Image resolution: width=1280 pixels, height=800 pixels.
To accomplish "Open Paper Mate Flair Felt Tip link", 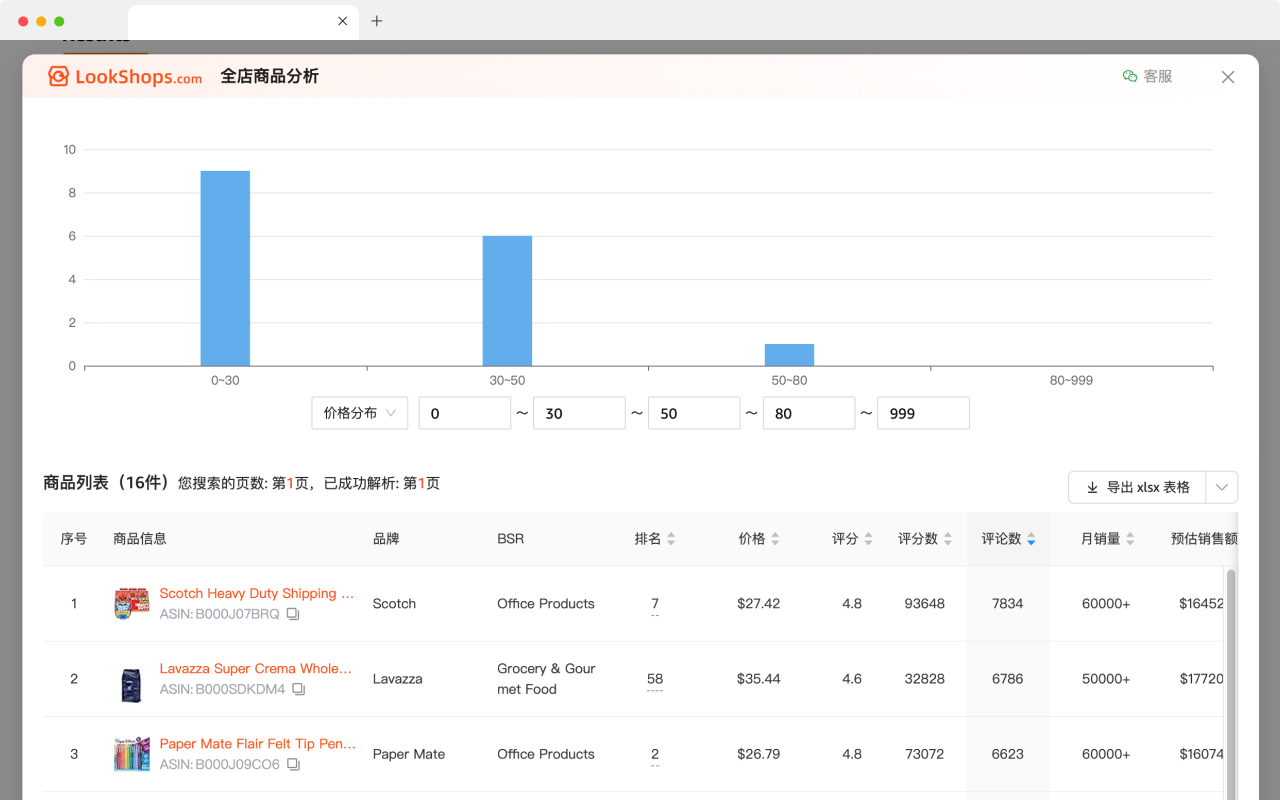I will coord(258,744).
